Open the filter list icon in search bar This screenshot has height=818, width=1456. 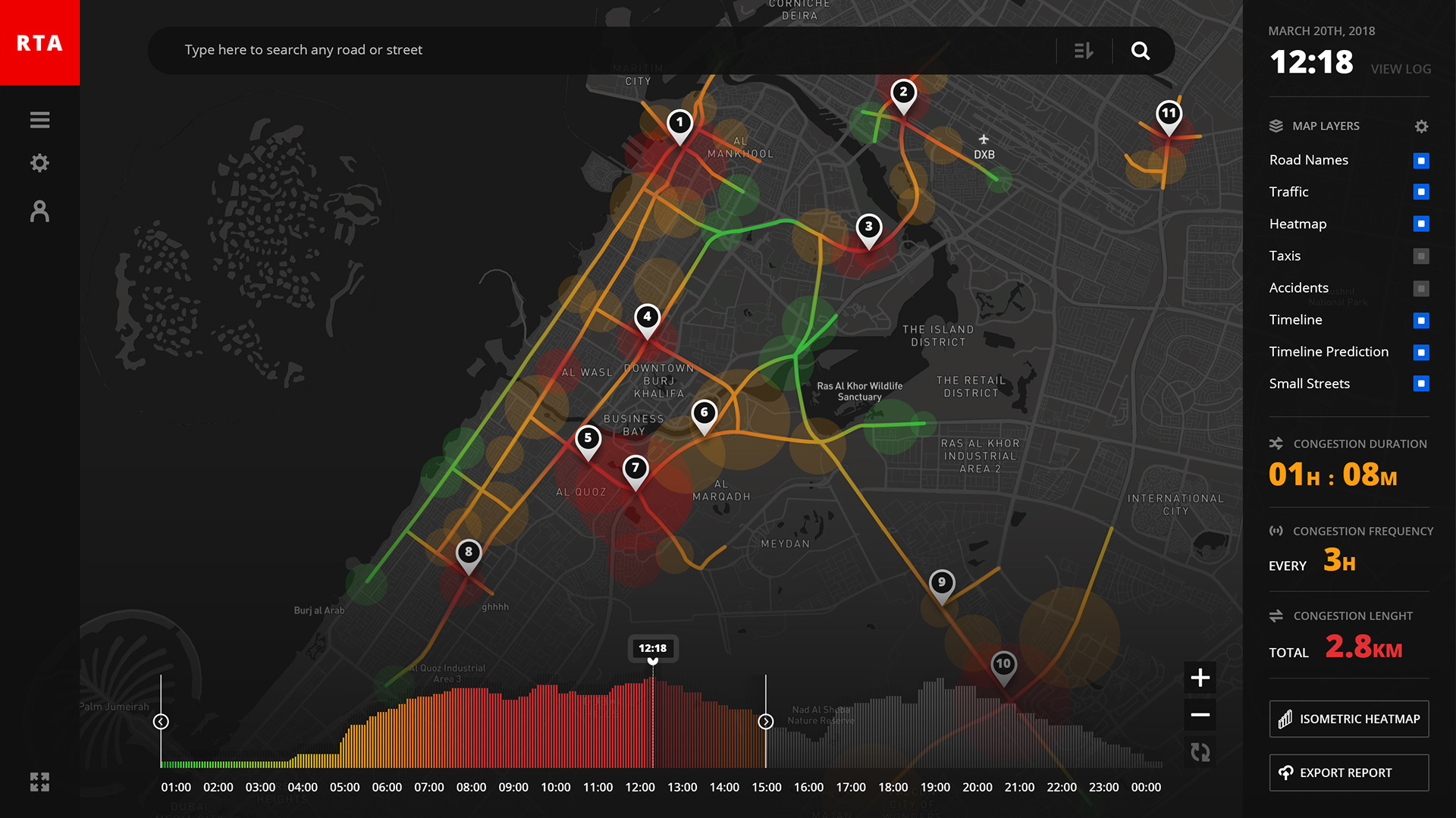pos(1084,51)
